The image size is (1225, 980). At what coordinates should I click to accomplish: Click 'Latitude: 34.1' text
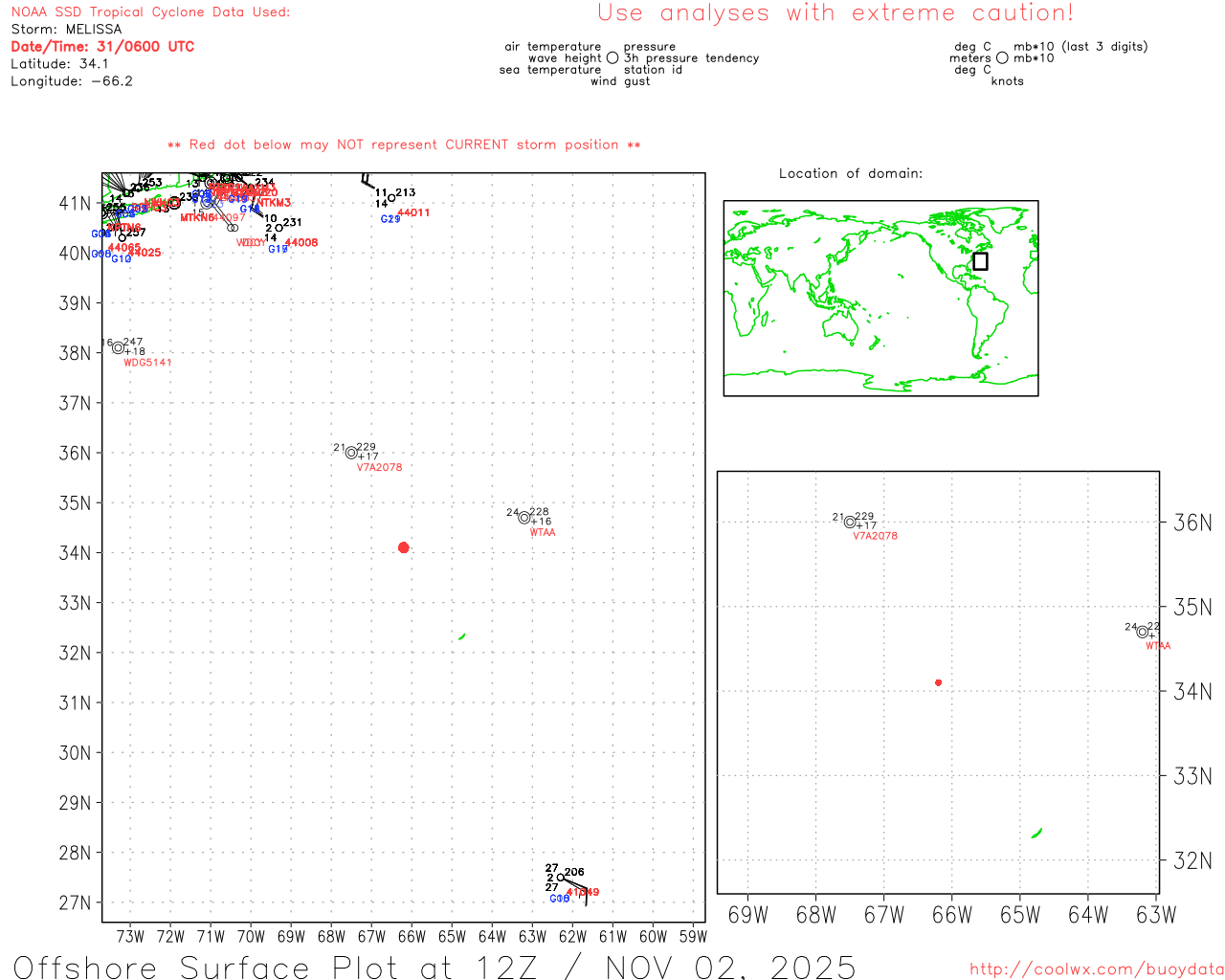pos(59,64)
